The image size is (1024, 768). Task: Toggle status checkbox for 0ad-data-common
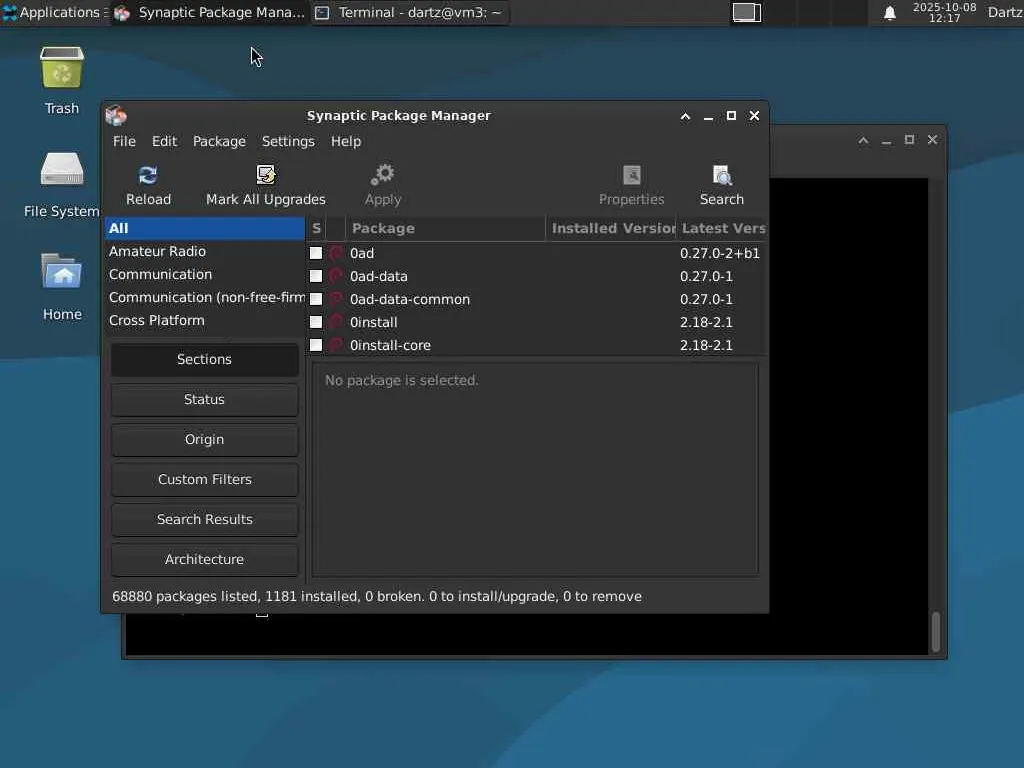316,299
